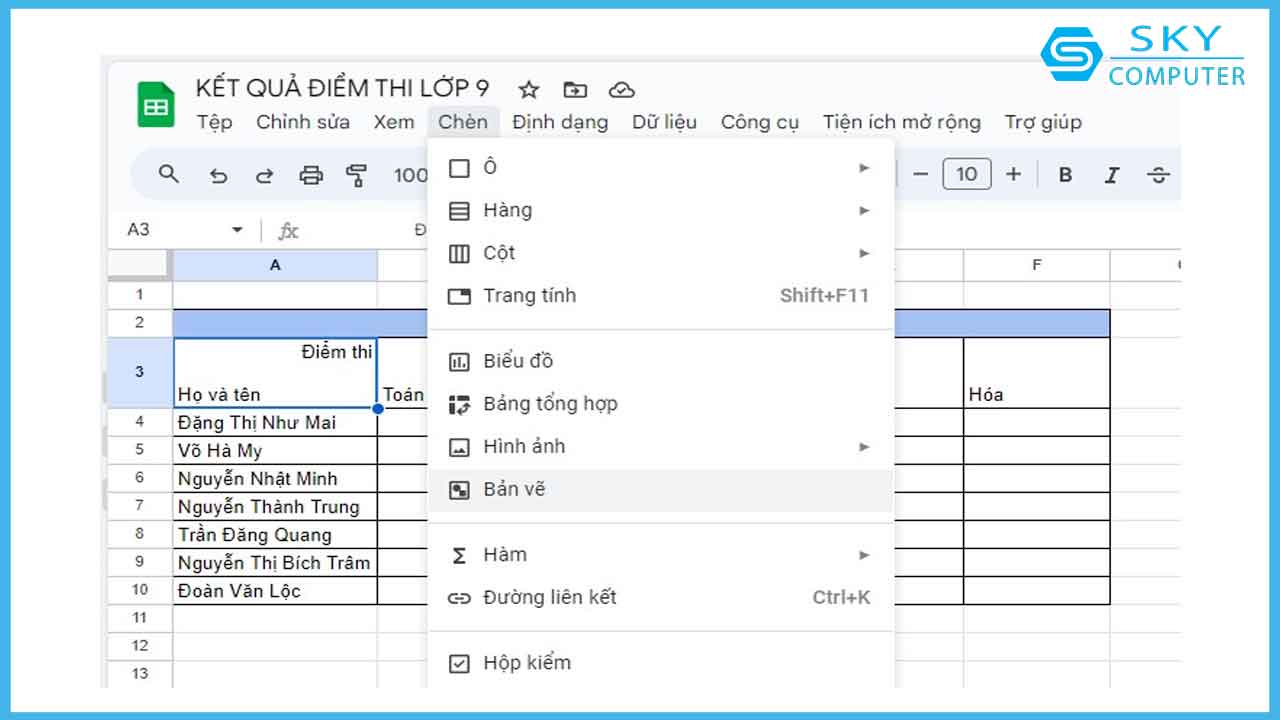
Task: Select Bản vẽ from Chèn menu
Action: [x=514, y=490]
